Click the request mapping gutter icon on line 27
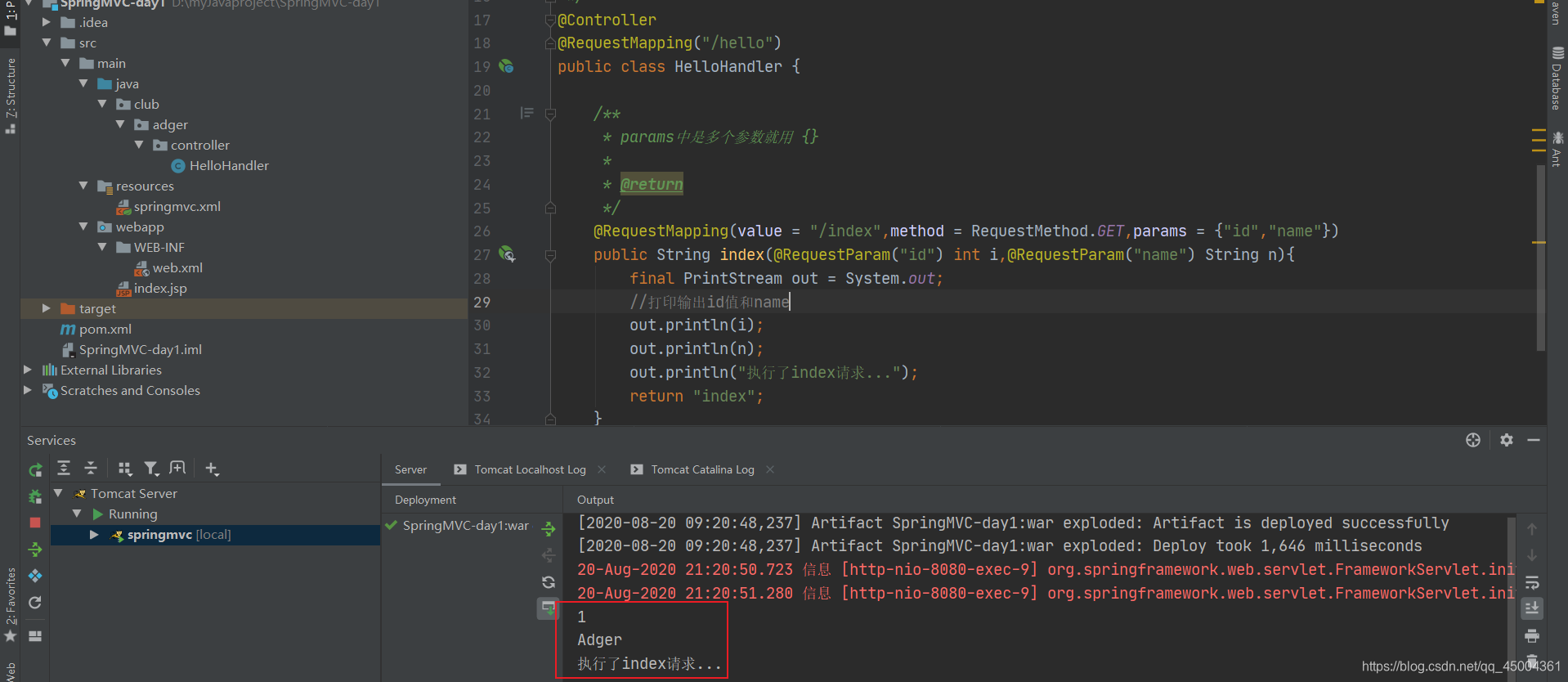1568x682 pixels. (507, 254)
